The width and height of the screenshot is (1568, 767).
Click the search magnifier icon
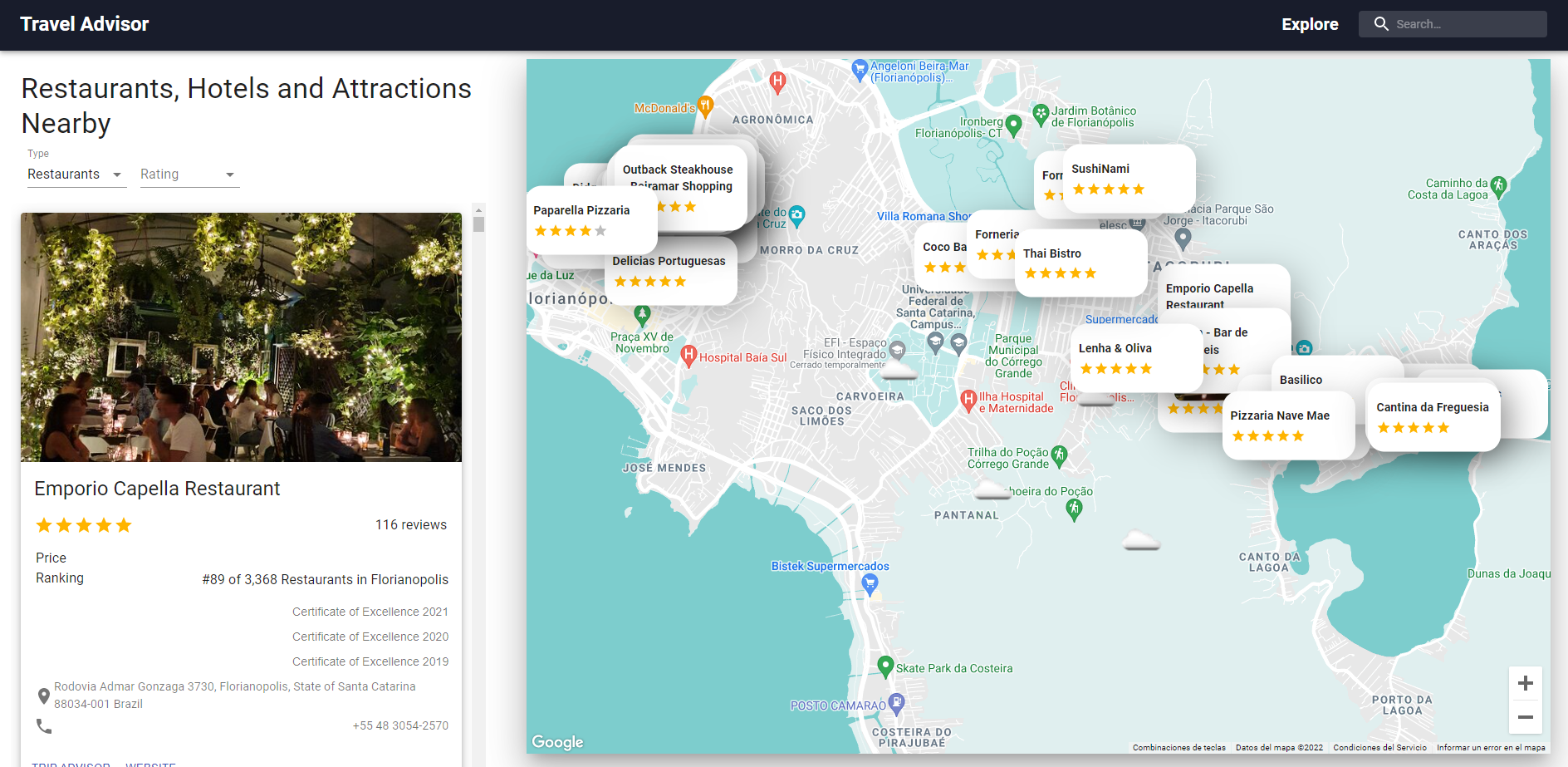[x=1381, y=24]
